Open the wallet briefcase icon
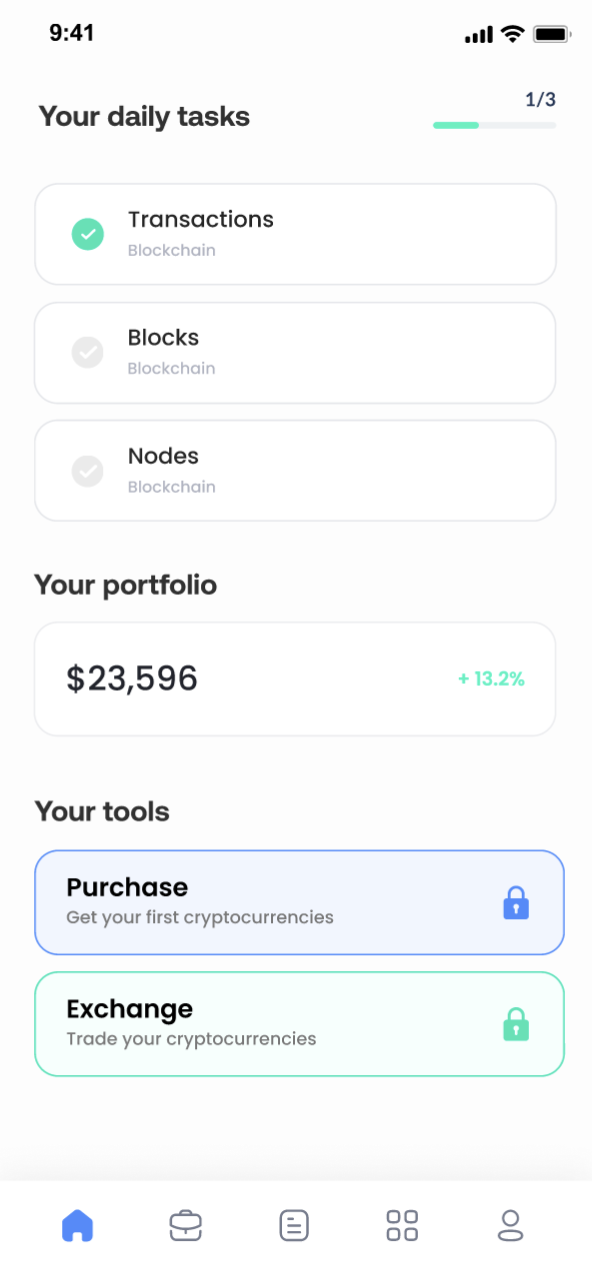Screen dimensions: 592x1288 pos(185,1224)
